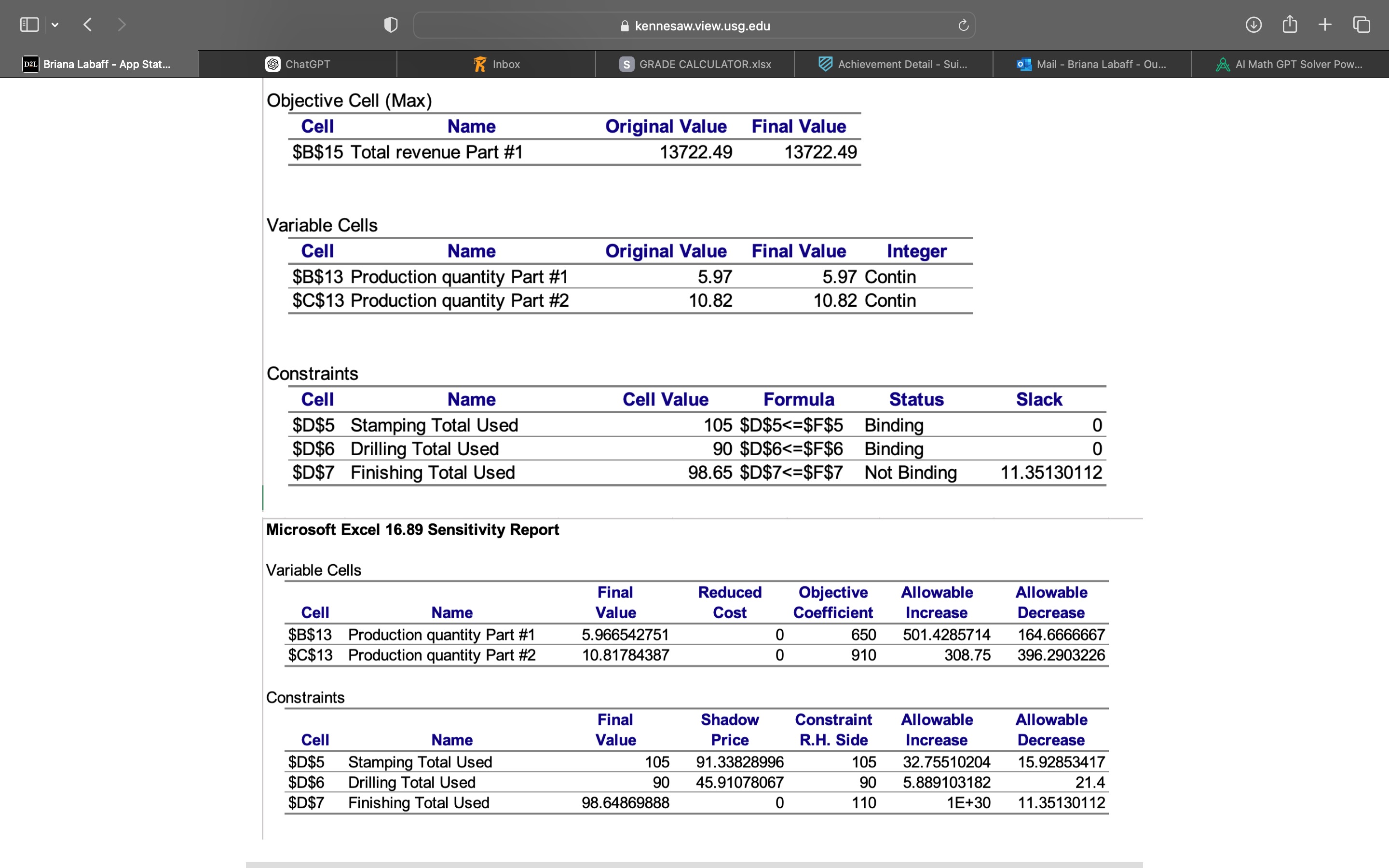1389x868 pixels.
Task: Click the kennesaw.view.usg.edu address bar
Action: coord(694,25)
